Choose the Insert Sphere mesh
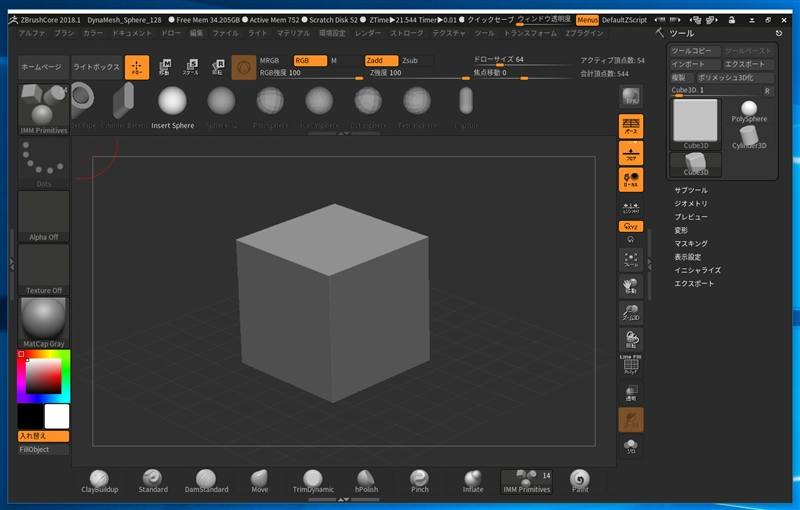 point(172,108)
